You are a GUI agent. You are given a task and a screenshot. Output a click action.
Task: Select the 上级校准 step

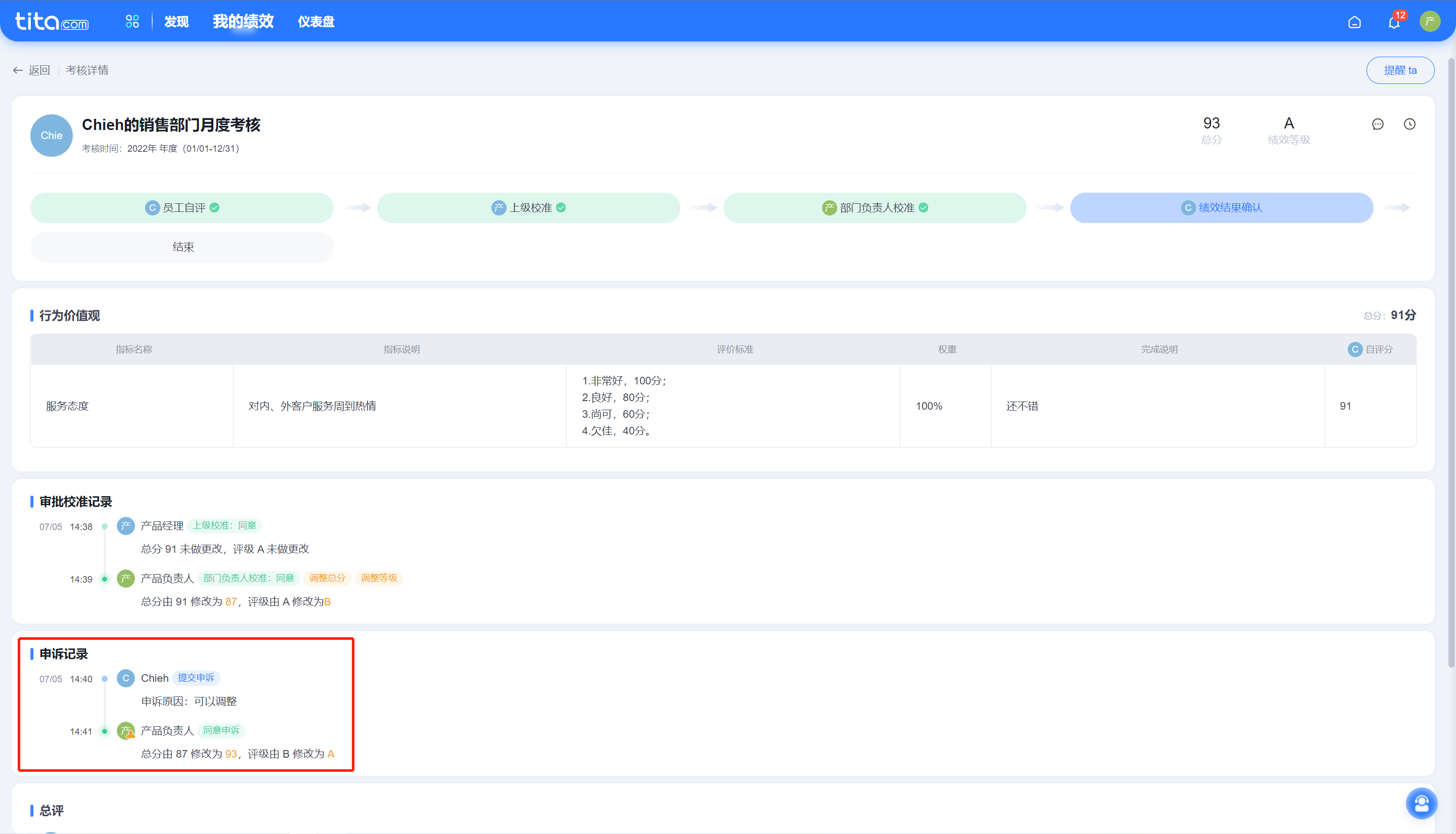pos(528,207)
